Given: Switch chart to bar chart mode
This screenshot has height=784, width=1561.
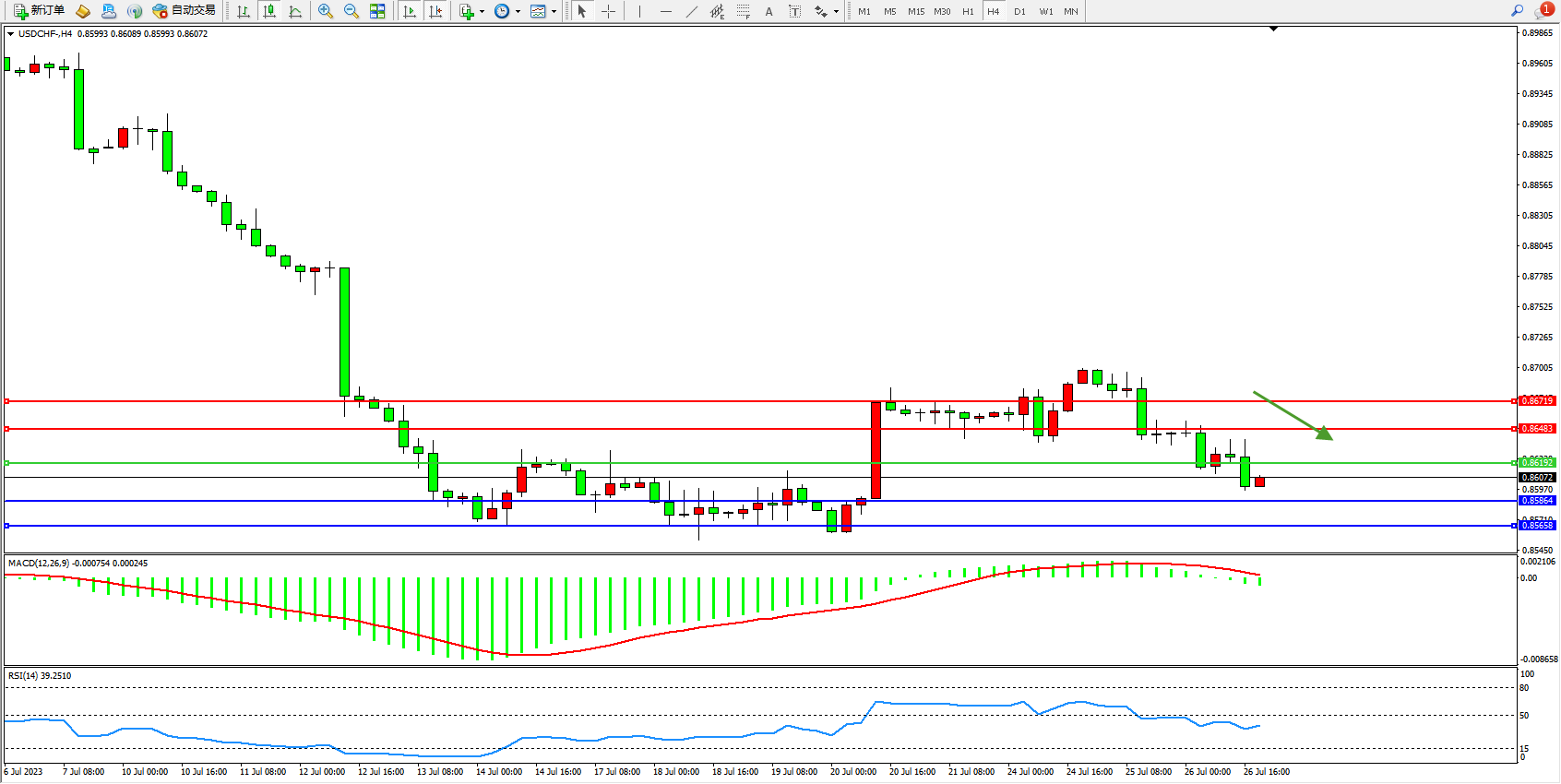Looking at the screenshot, I should pyautogui.click(x=244, y=11).
